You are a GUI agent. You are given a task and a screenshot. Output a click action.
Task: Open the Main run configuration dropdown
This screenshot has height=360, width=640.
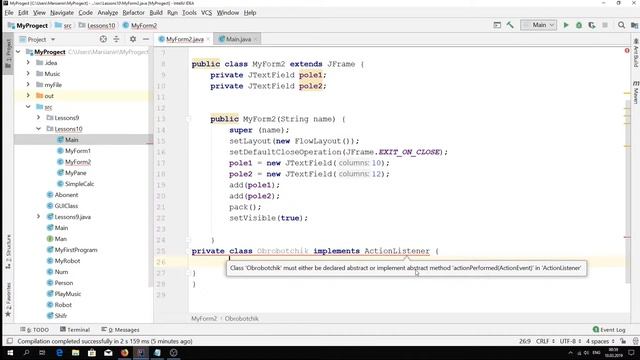pyautogui.click(x=538, y=25)
